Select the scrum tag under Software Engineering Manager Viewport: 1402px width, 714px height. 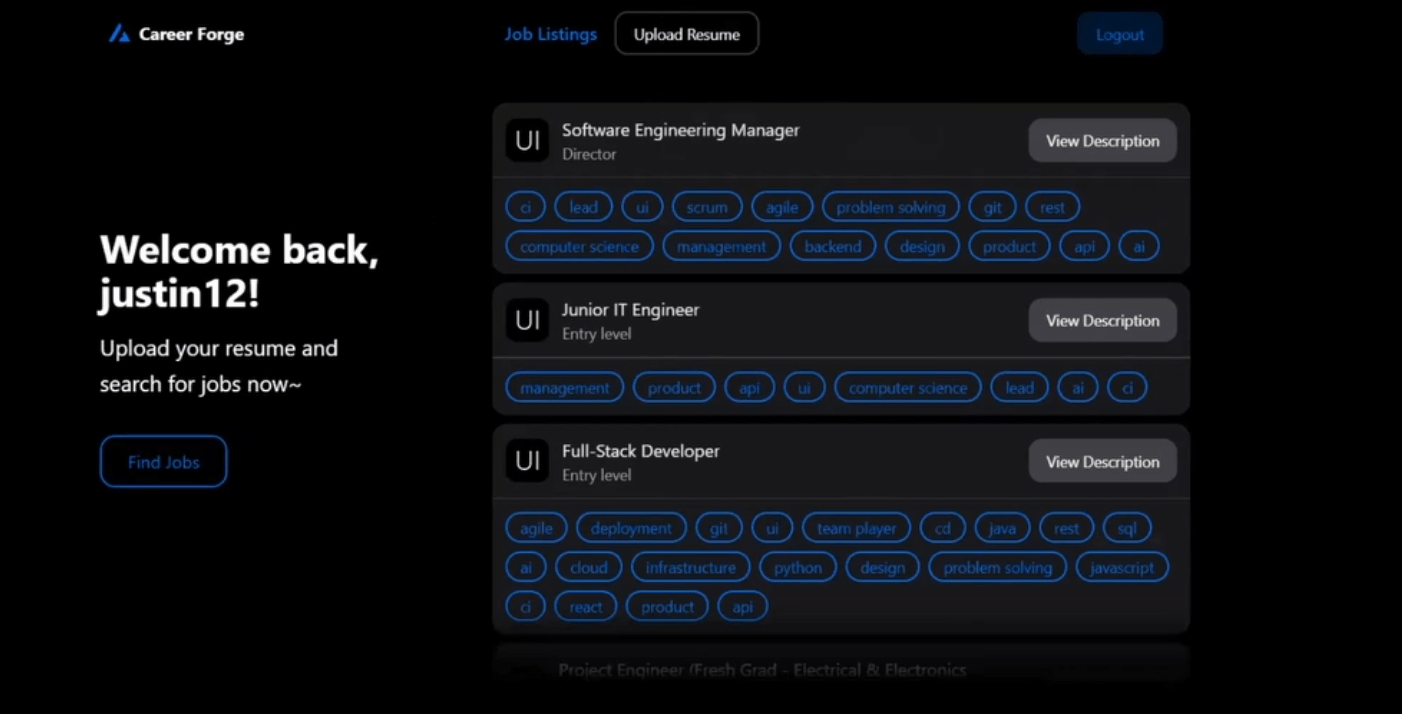(x=707, y=207)
